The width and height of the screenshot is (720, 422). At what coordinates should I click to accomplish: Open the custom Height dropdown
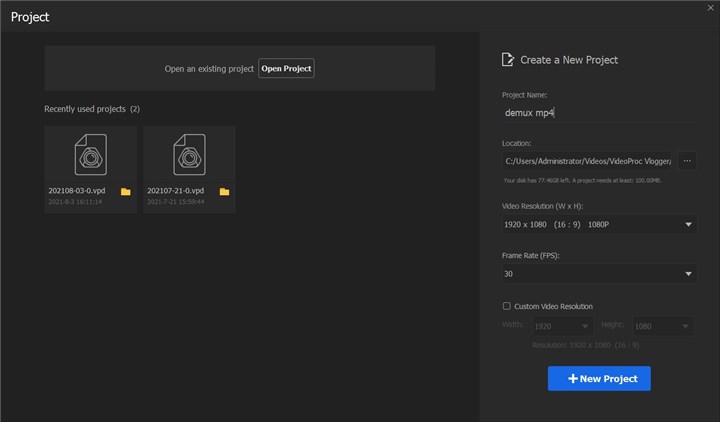(684, 326)
